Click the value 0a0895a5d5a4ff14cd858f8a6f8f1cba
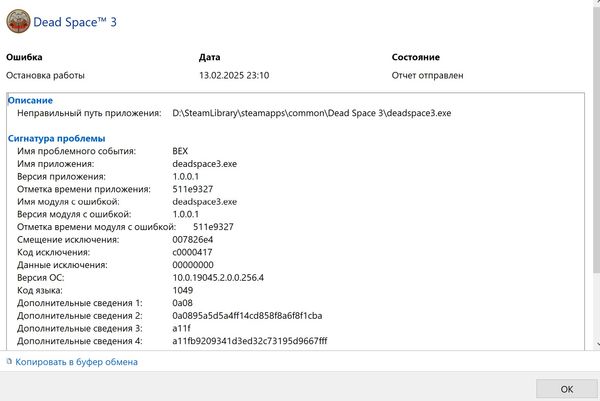This screenshot has height=401, width=600. click(247, 316)
